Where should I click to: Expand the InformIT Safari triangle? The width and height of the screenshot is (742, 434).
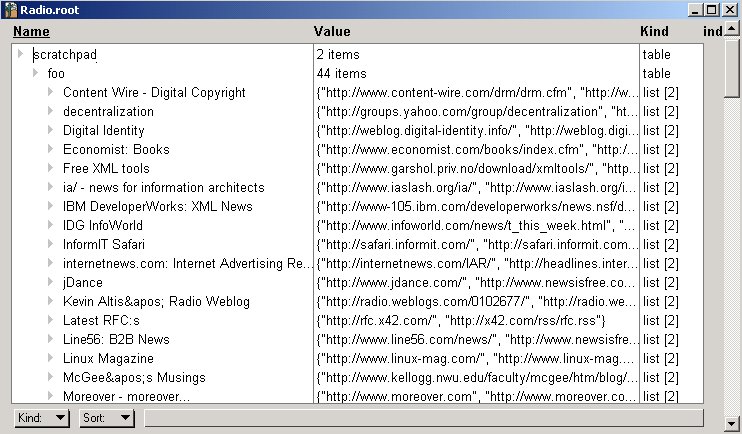[51, 243]
